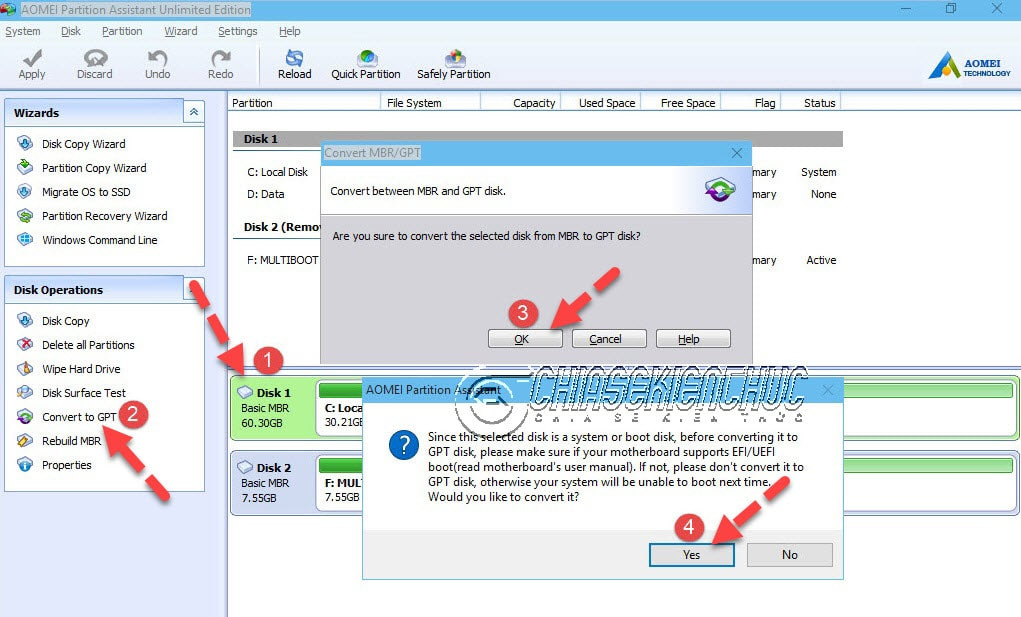This screenshot has width=1021, height=617.
Task: Open the System menu
Action: coord(23,31)
